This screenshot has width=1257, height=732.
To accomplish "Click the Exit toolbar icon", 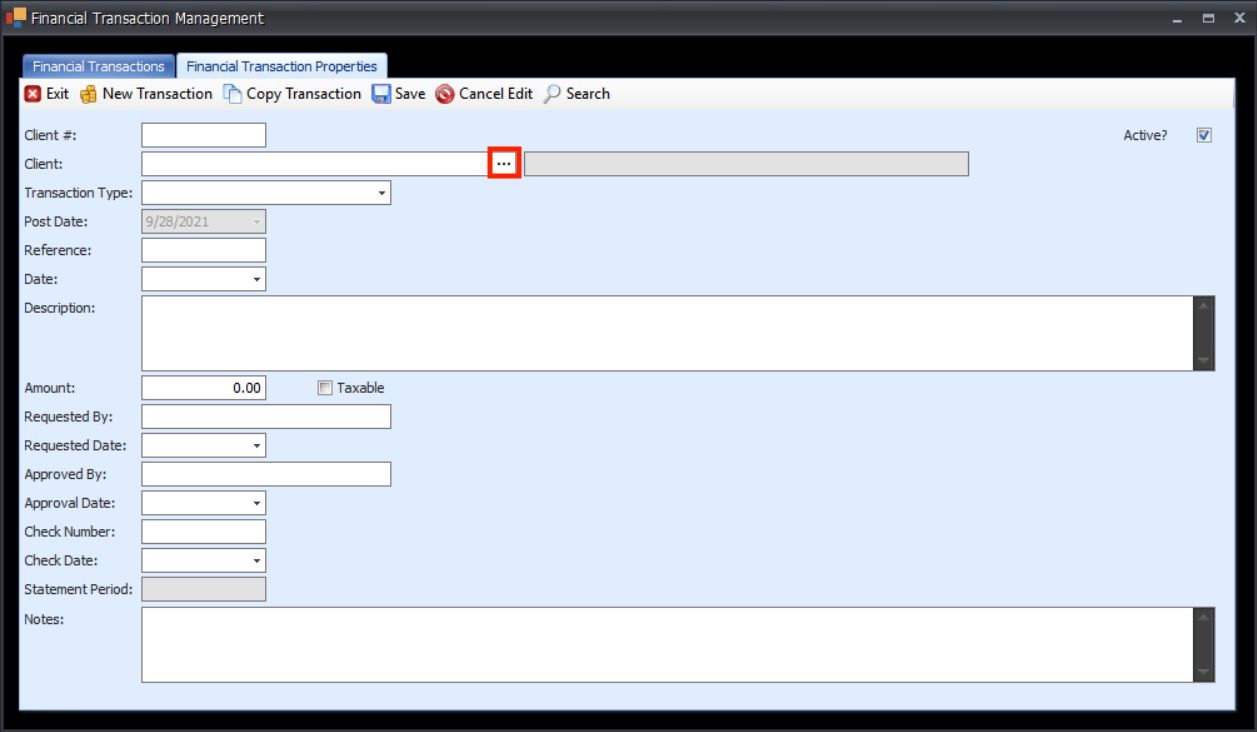I will coord(33,94).
